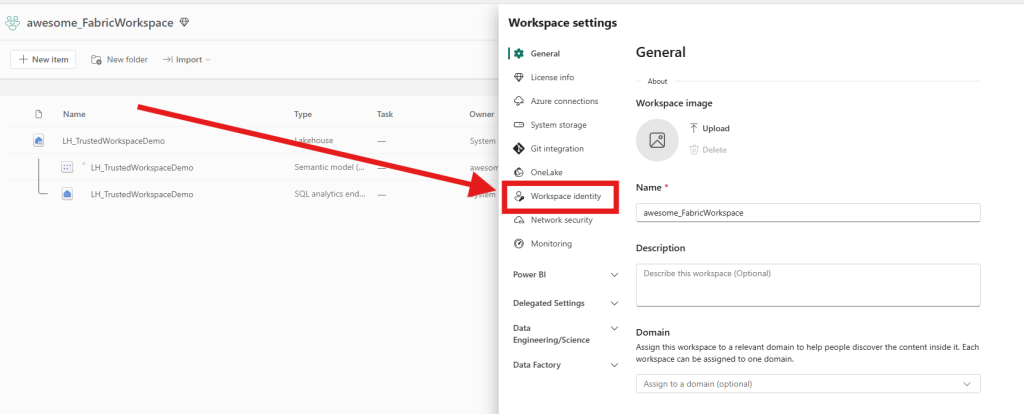
Task: Click the General gear icon
Action: pyautogui.click(x=519, y=54)
